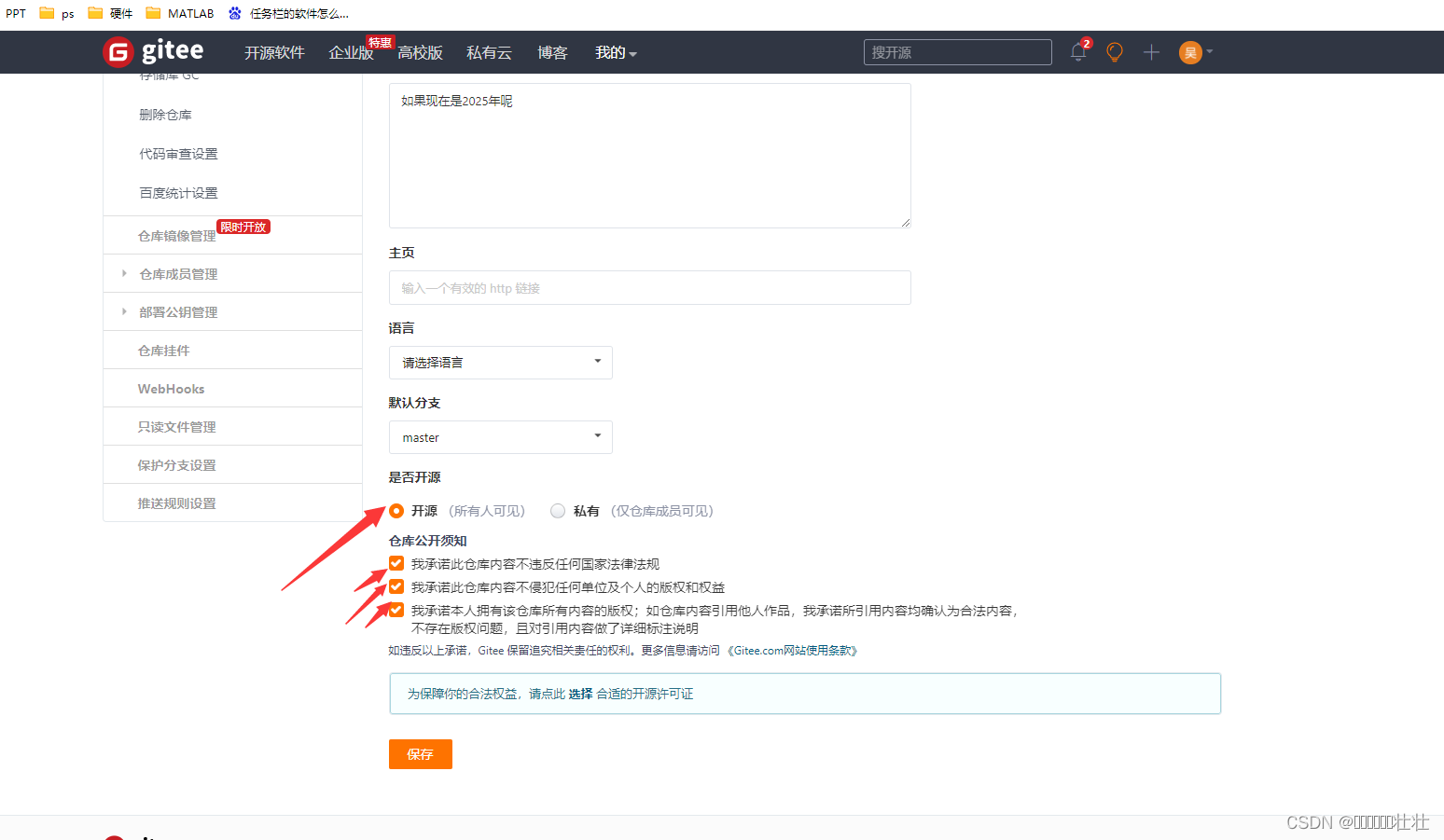Click the lightbulb tips icon

[1114, 52]
